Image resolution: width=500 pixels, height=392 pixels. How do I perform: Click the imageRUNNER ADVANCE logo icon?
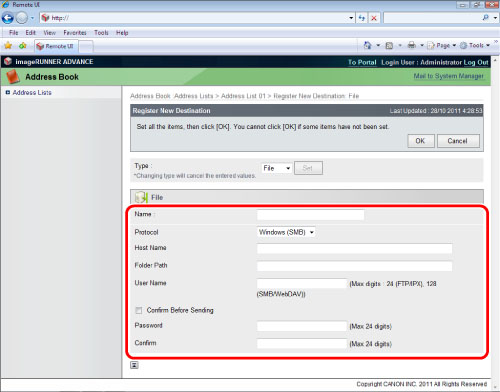click(x=8, y=62)
